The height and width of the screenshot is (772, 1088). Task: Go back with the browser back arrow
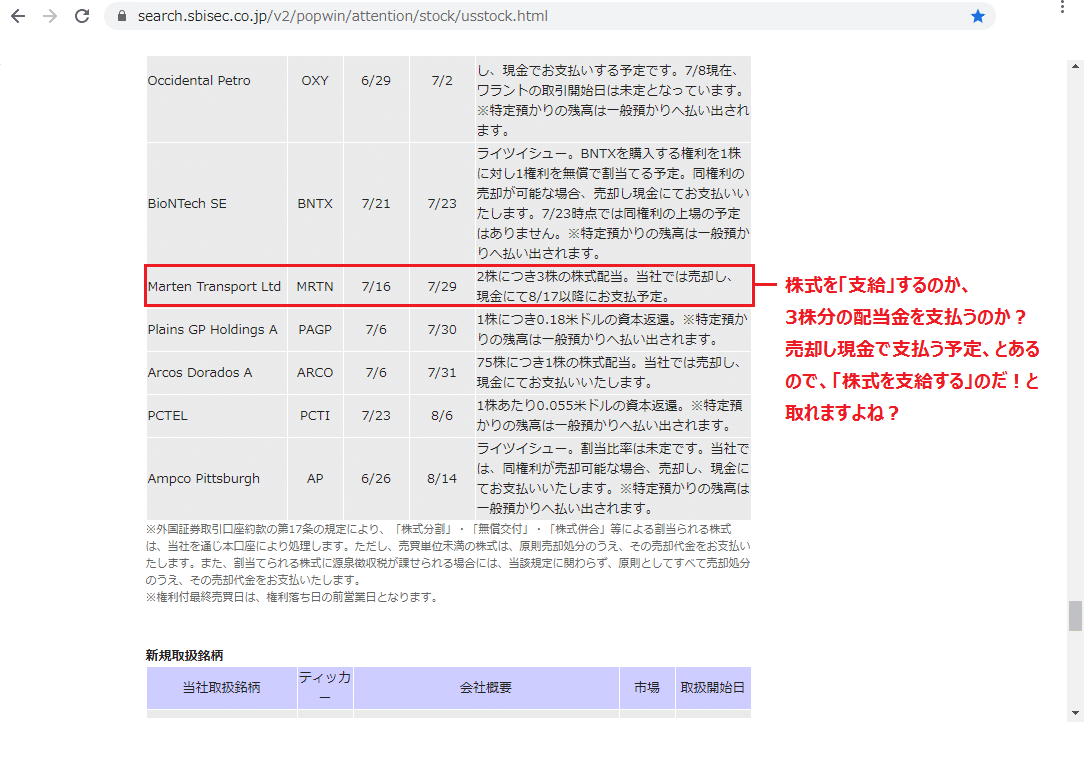pos(18,16)
